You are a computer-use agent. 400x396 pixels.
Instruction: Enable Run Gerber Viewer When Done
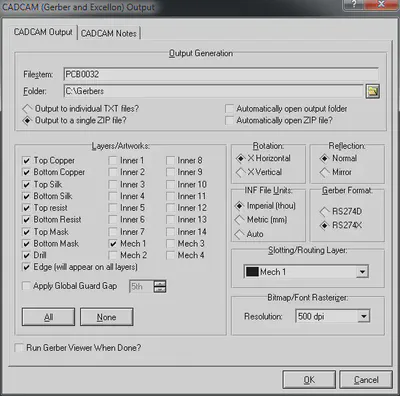click(19, 348)
